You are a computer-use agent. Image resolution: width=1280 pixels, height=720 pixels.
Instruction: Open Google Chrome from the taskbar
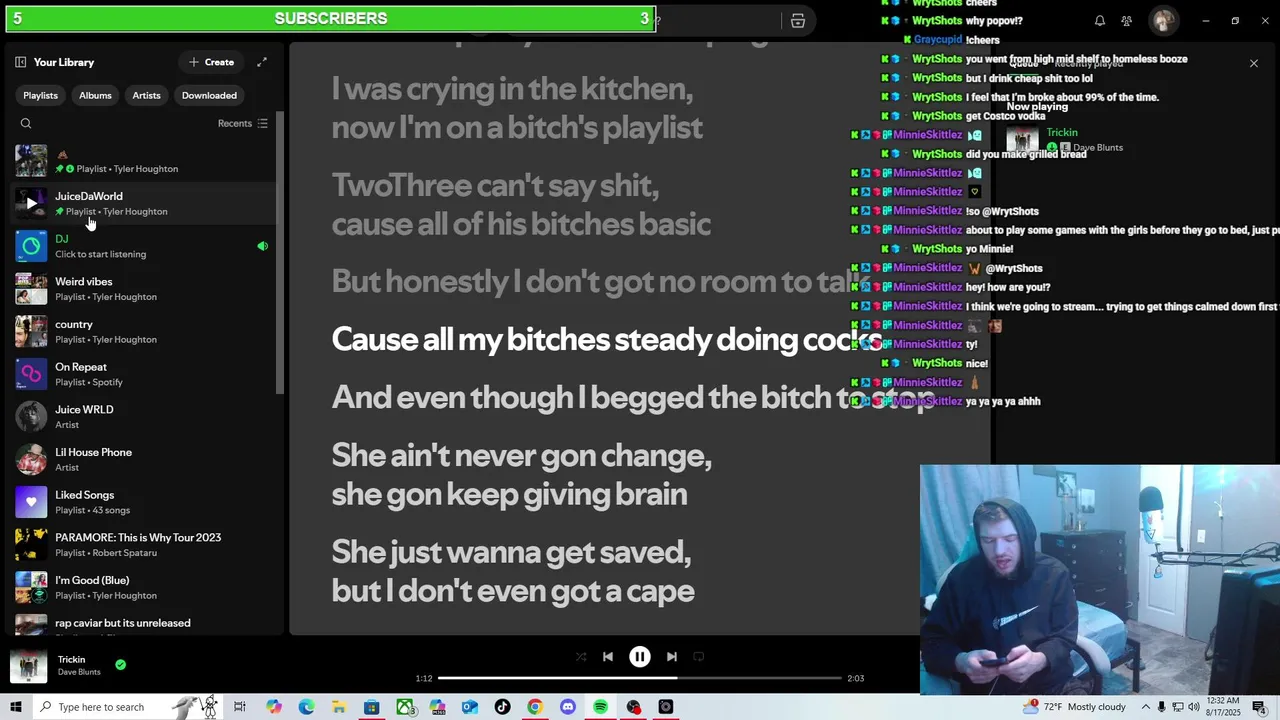tap(535, 707)
